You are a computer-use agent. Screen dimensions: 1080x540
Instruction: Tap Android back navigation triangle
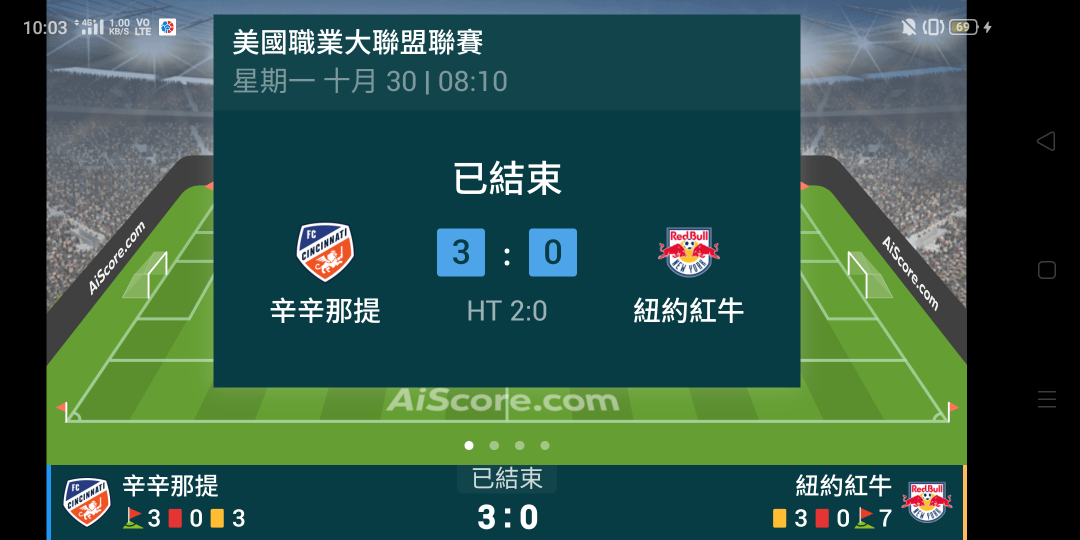coord(1046,141)
